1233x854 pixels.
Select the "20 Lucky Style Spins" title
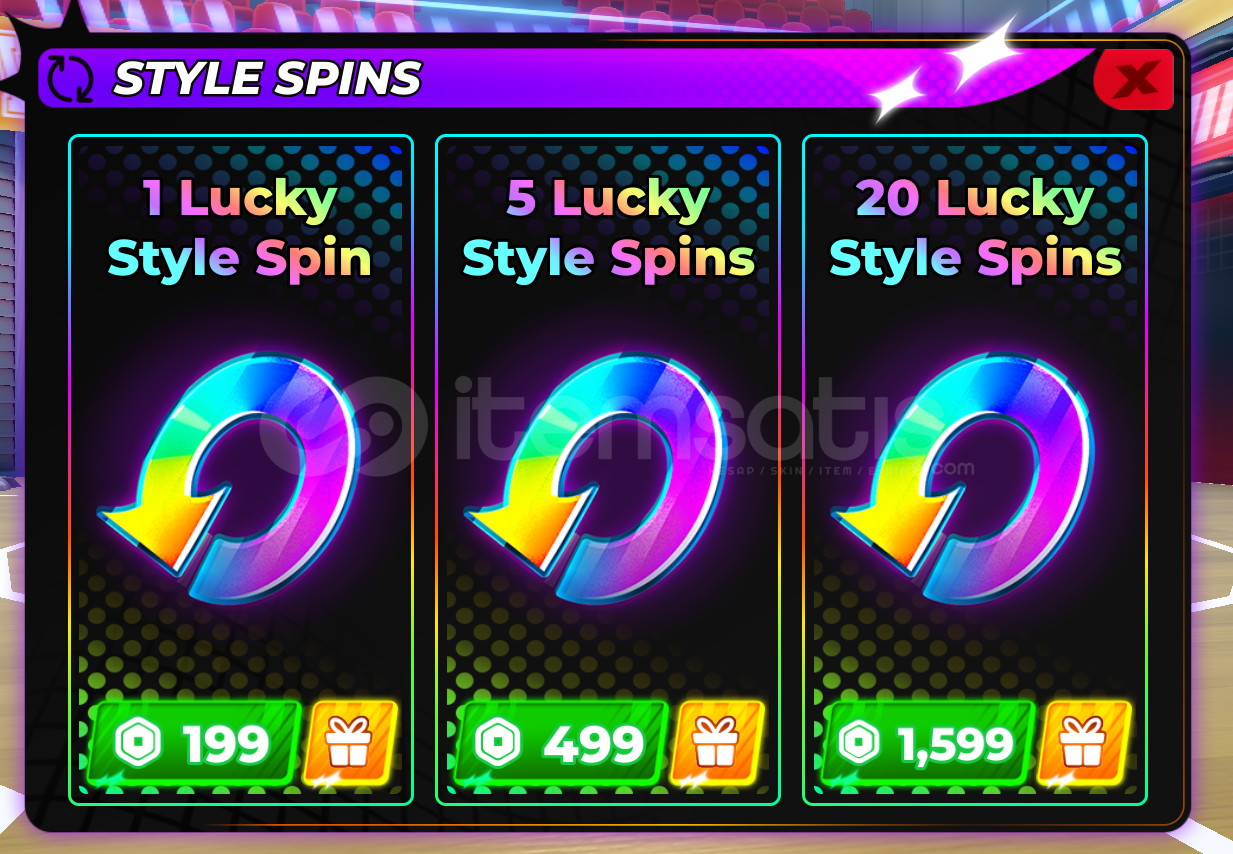click(976, 229)
